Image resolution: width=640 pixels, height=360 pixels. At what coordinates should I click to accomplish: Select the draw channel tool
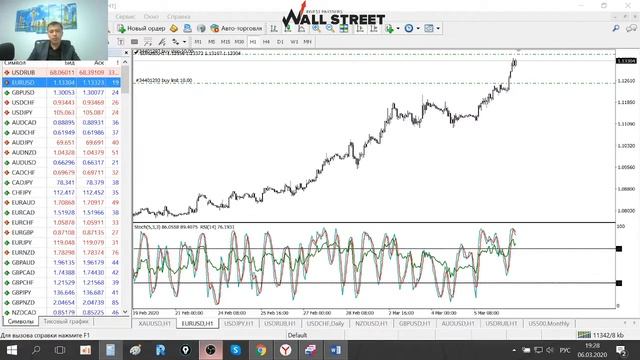(x=162, y=42)
